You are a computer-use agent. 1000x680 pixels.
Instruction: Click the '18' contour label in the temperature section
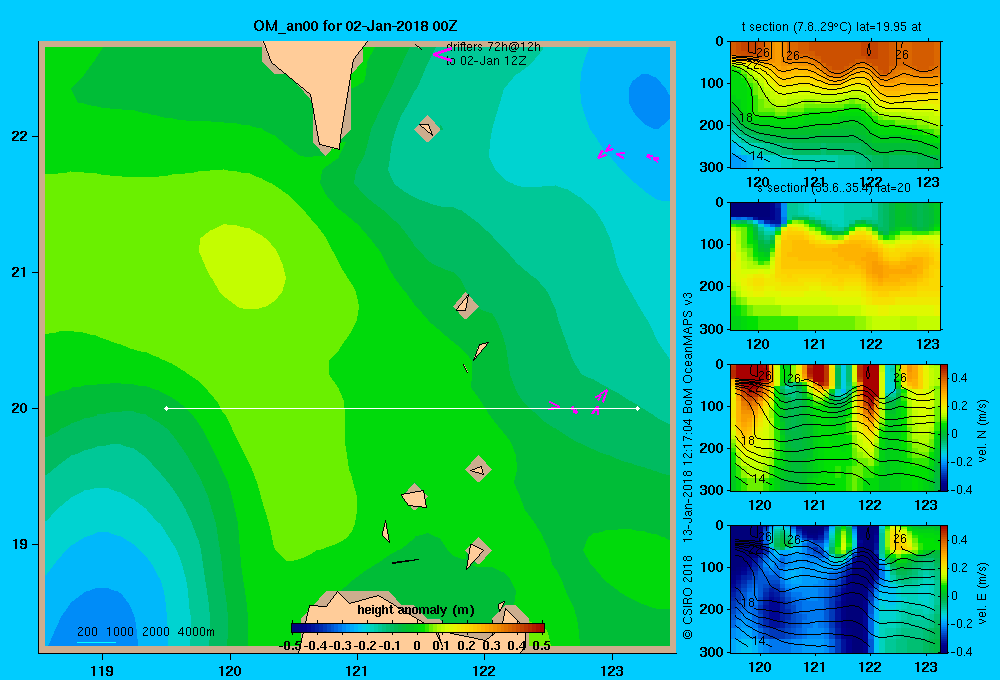tap(746, 118)
